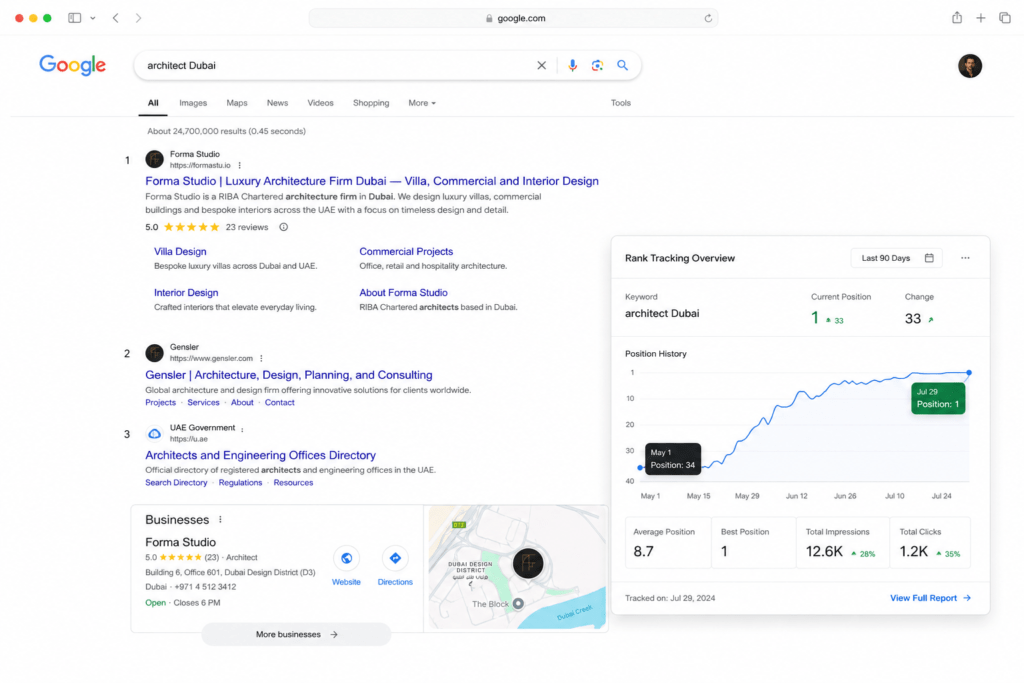Open the Villa Design sitelink
The width and height of the screenshot is (1024, 683).
(x=180, y=251)
